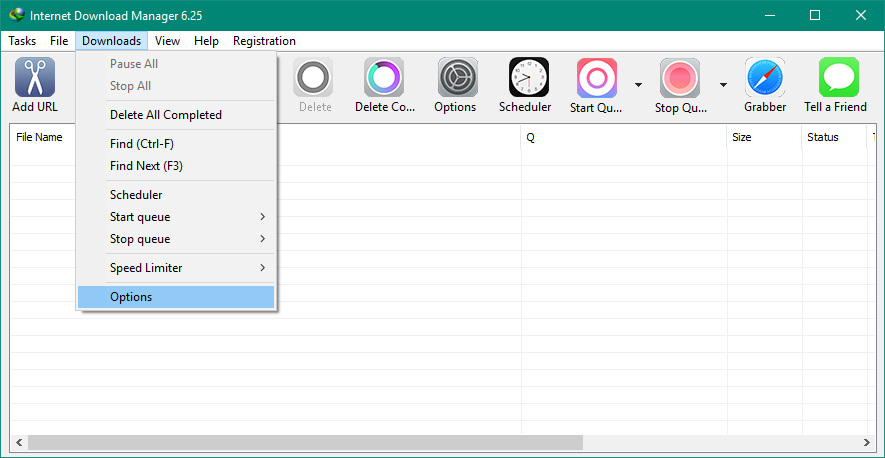Image resolution: width=885 pixels, height=458 pixels.
Task: Sort by File Name column header
Action: pos(42,137)
